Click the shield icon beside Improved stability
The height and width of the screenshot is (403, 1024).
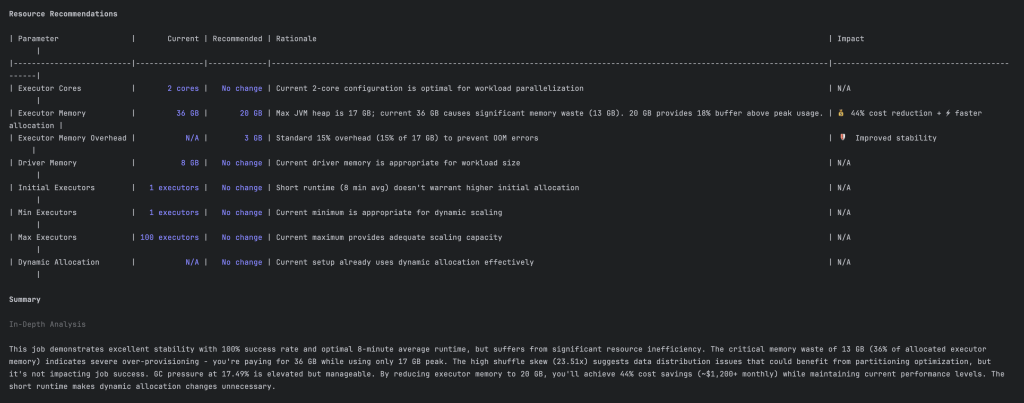(843, 138)
